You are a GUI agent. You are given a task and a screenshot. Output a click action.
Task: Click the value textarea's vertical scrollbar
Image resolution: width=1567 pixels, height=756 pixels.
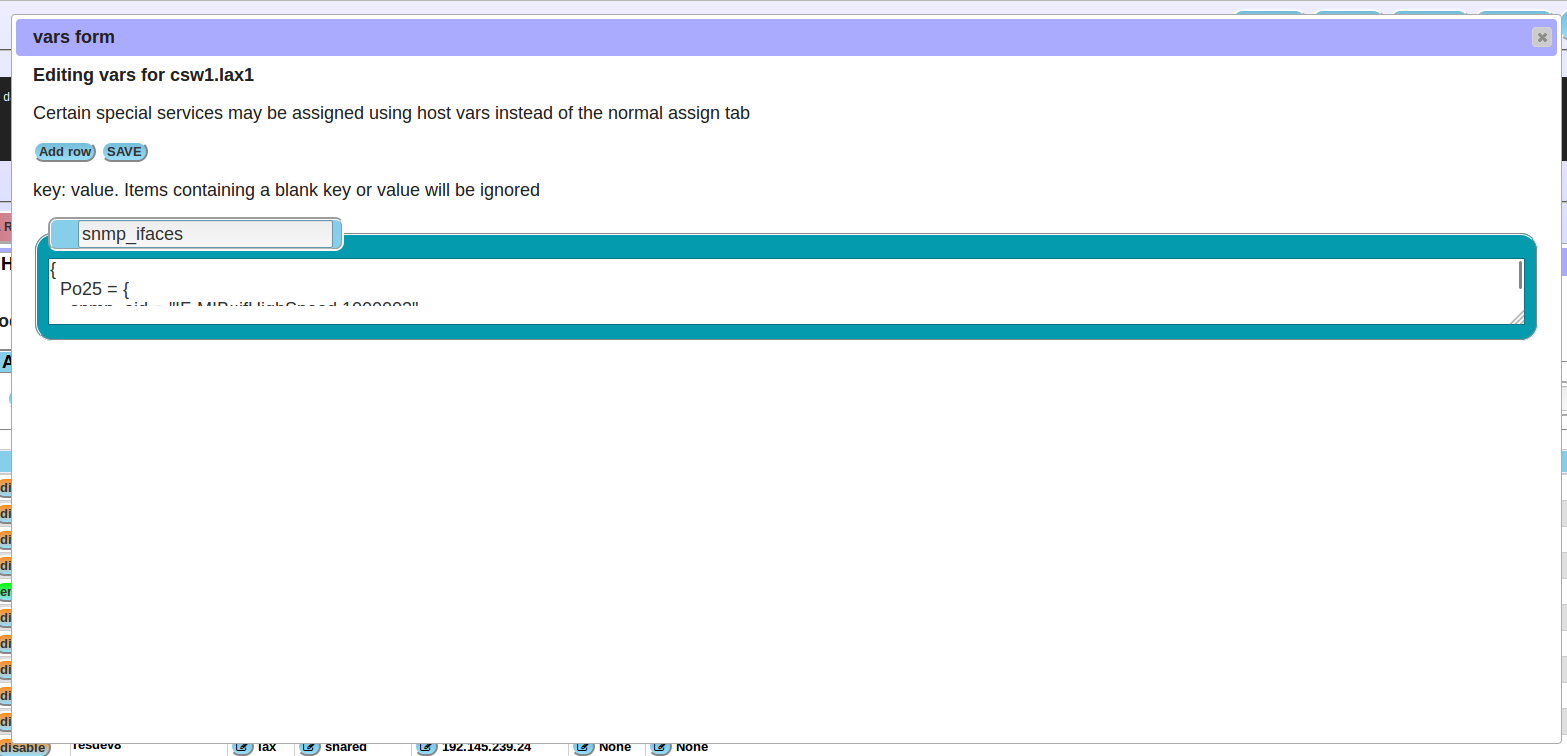[1520, 276]
